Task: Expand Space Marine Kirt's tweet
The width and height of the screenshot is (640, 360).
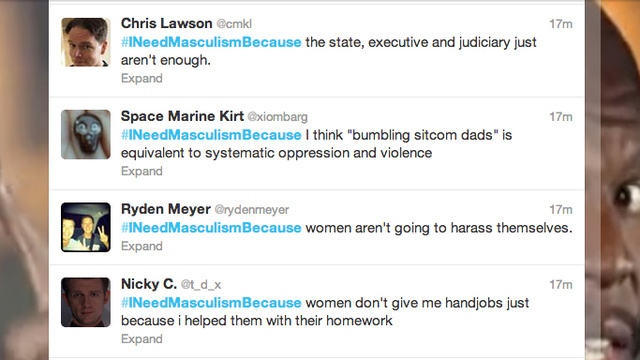Action: [142, 171]
